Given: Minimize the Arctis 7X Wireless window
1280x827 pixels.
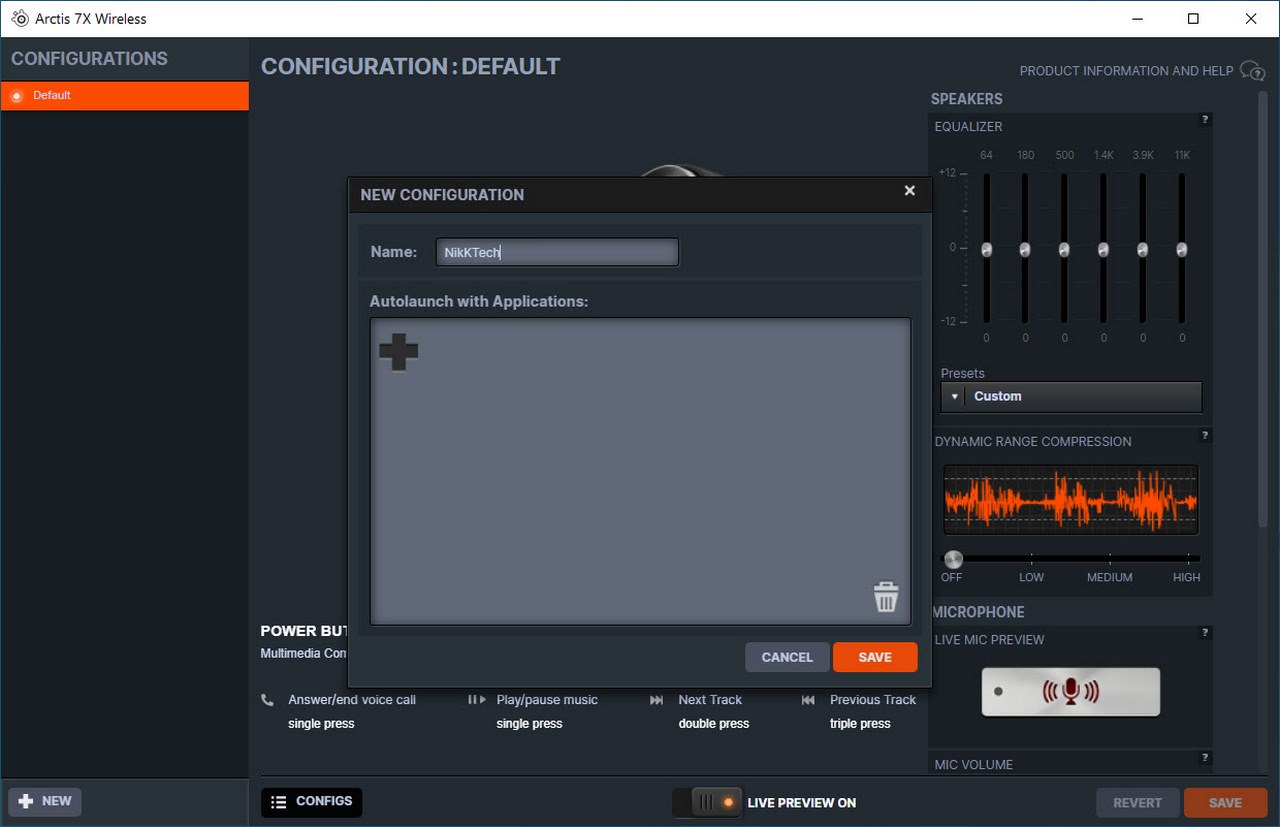Looking at the screenshot, I should point(1137,18).
